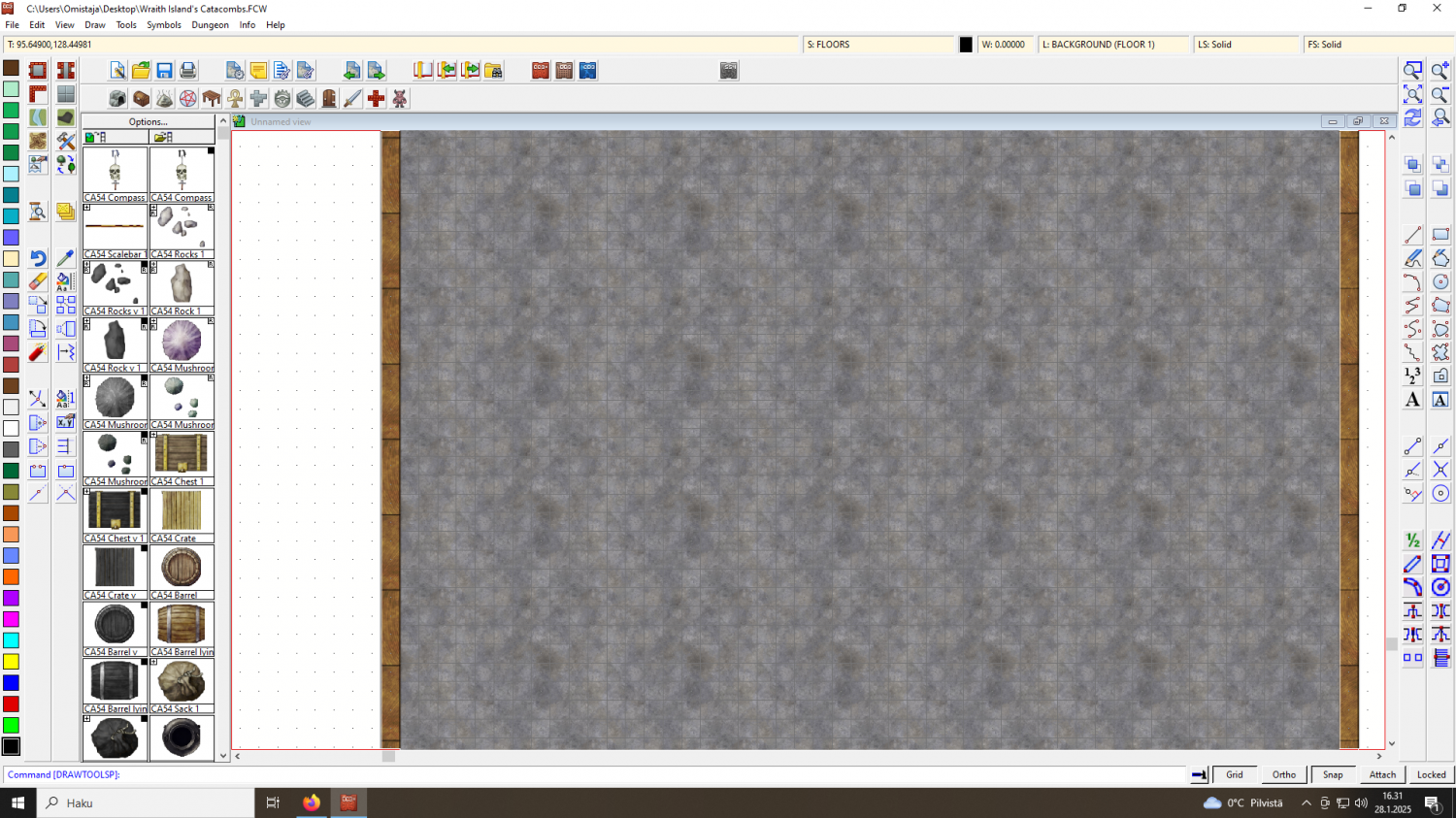Click the Zoom window magnifier icon
The height and width of the screenshot is (818, 1456).
[1413, 71]
